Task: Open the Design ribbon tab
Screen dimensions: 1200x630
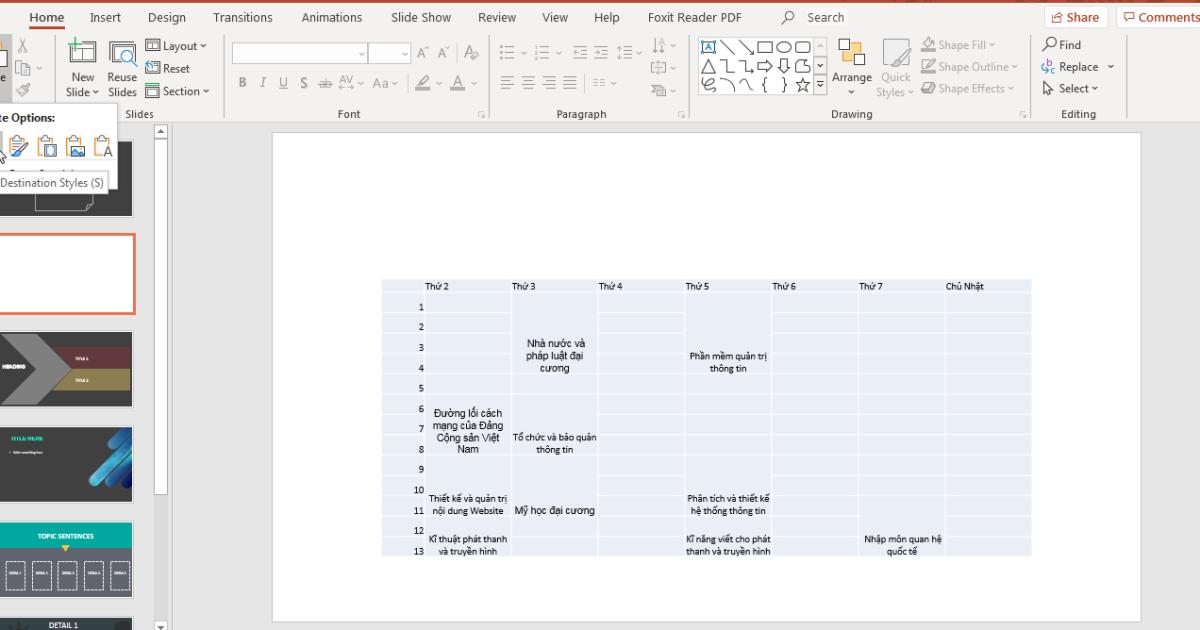Action: pyautogui.click(x=166, y=17)
